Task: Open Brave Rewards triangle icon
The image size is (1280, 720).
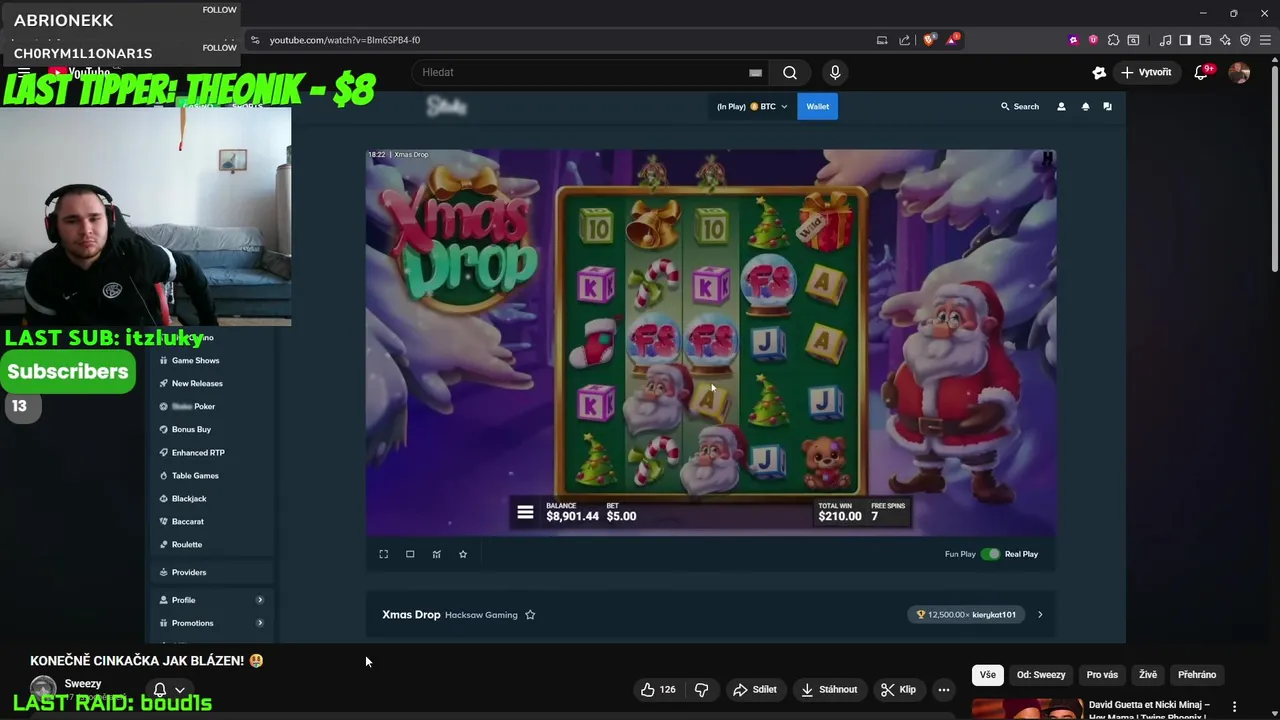Action: [953, 40]
